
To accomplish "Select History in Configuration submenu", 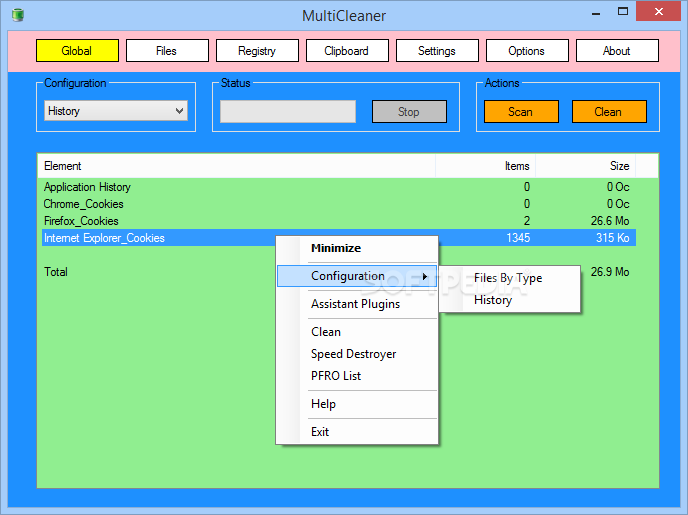I will (x=509, y=300).
